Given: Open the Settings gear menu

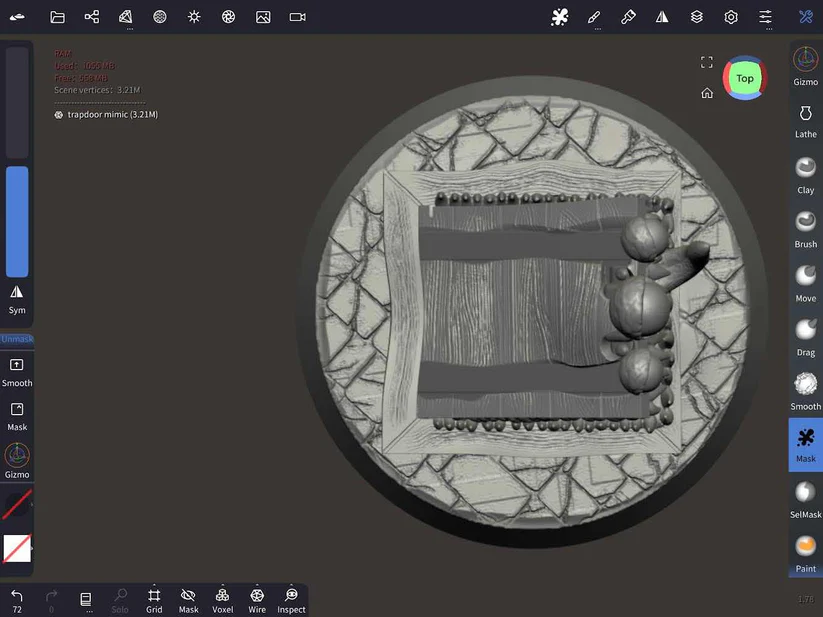Looking at the screenshot, I should (731, 17).
